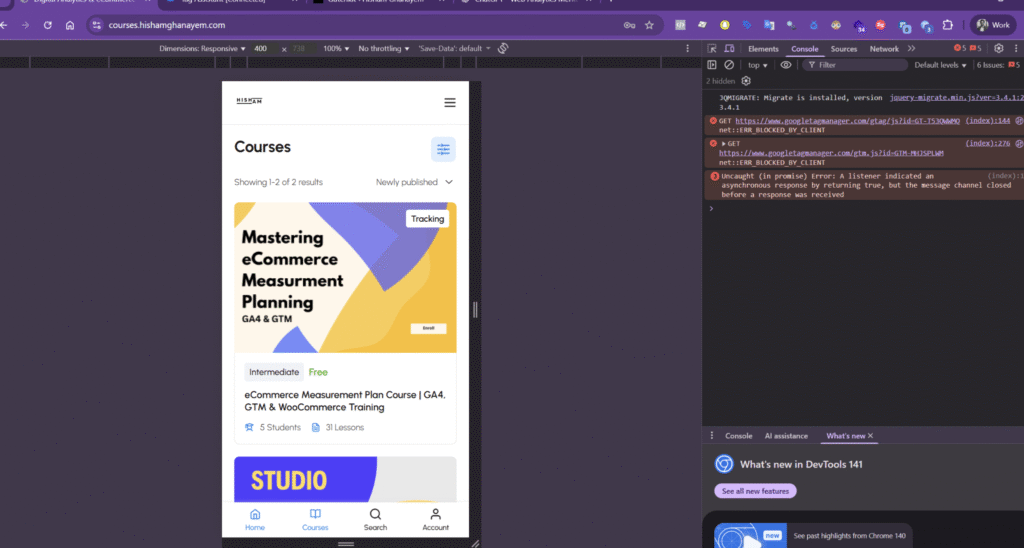
Task: Switch to the Elements tab
Action: pos(763,48)
